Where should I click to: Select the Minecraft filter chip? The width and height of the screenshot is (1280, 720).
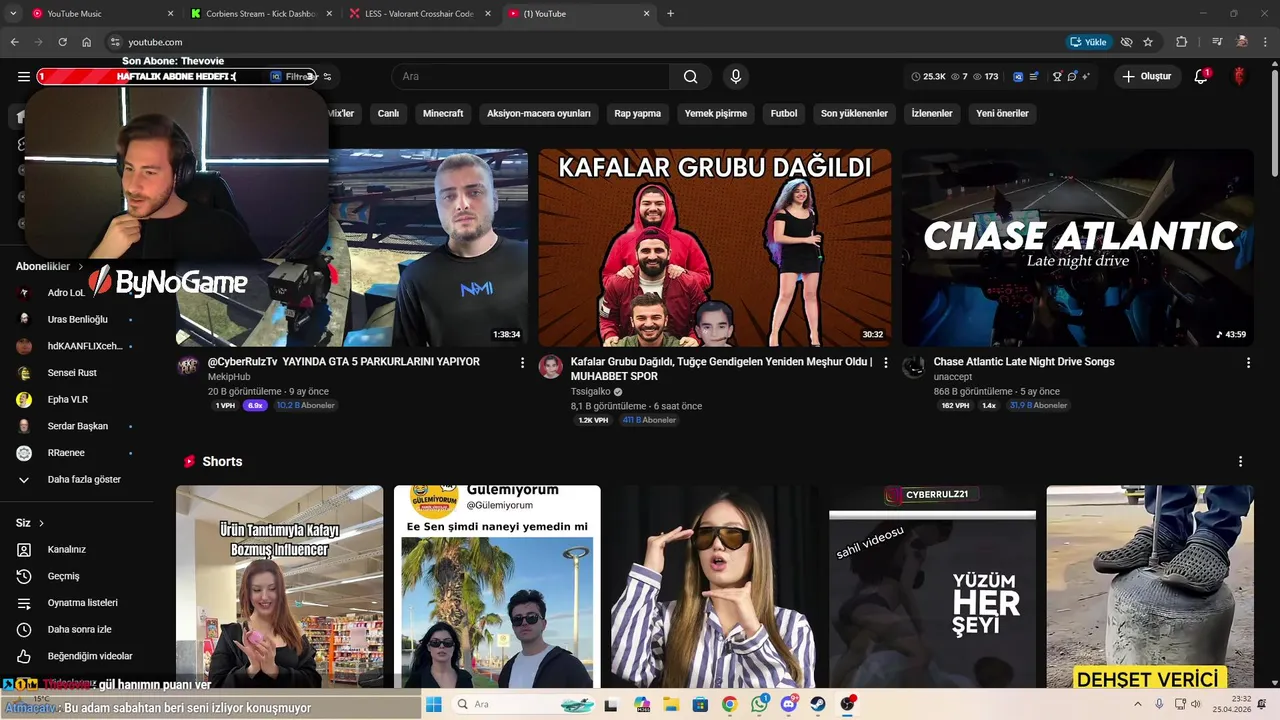click(443, 114)
